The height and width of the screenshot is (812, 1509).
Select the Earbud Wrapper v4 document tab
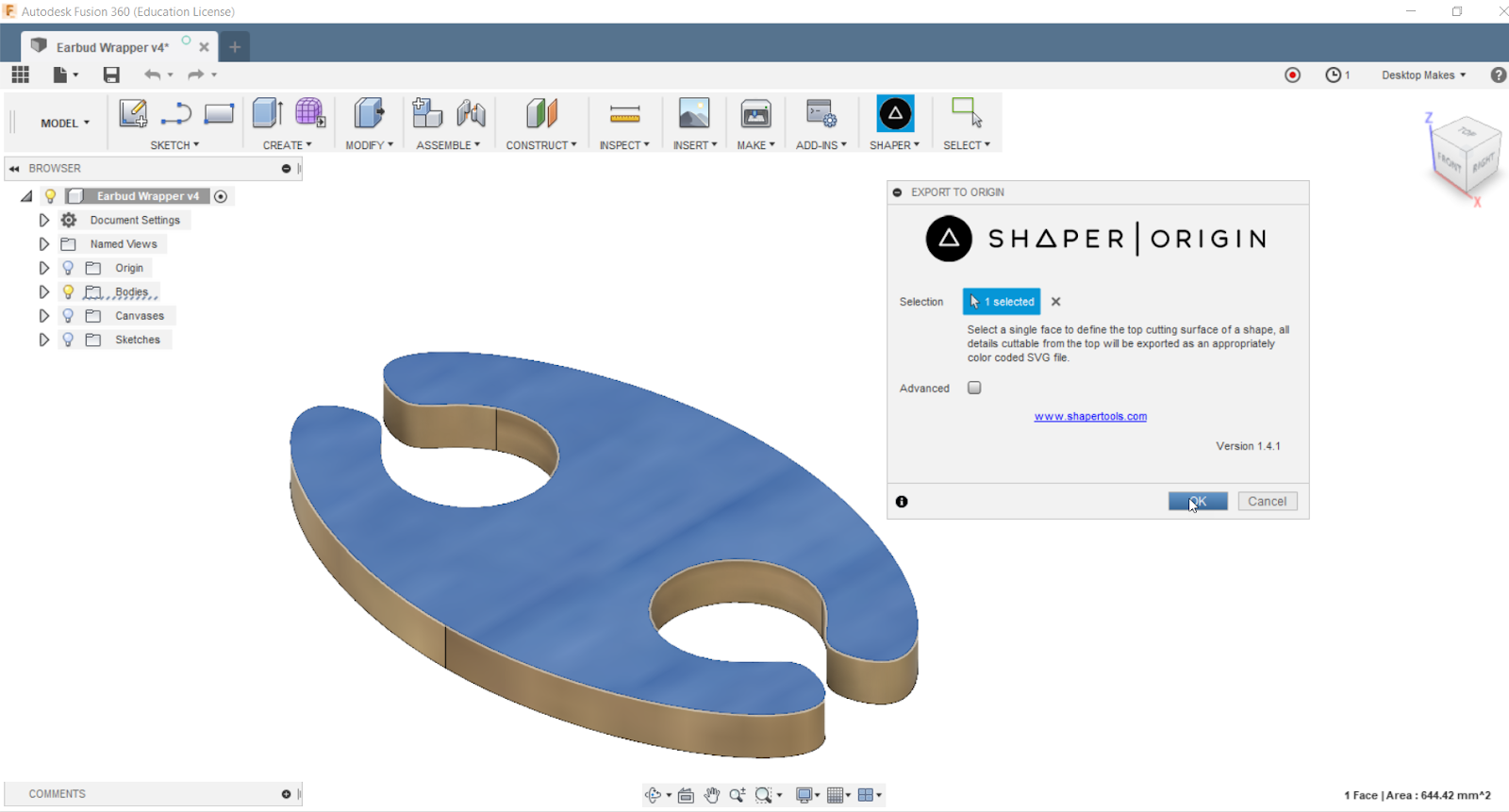(112, 47)
